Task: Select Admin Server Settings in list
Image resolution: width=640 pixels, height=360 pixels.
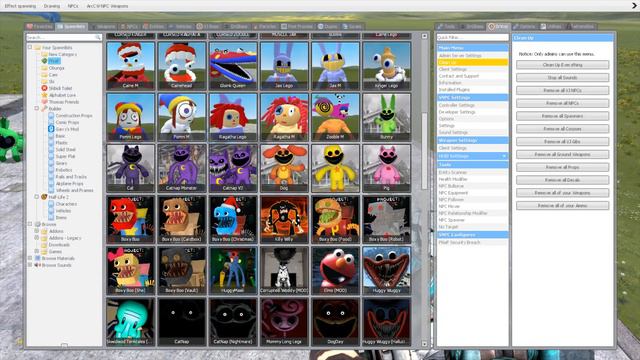Action: 473,55
